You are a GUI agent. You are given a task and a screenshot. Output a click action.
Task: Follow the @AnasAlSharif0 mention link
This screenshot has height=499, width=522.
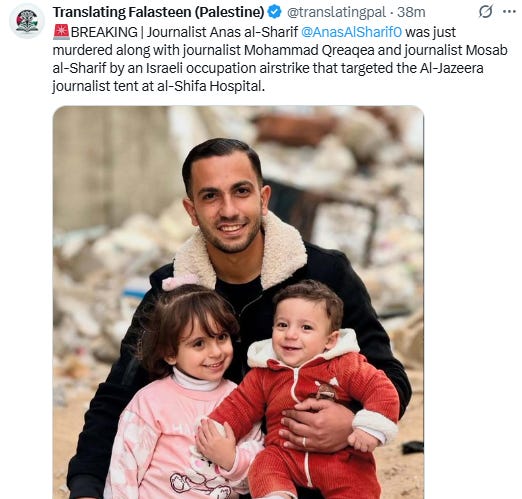tap(351, 32)
